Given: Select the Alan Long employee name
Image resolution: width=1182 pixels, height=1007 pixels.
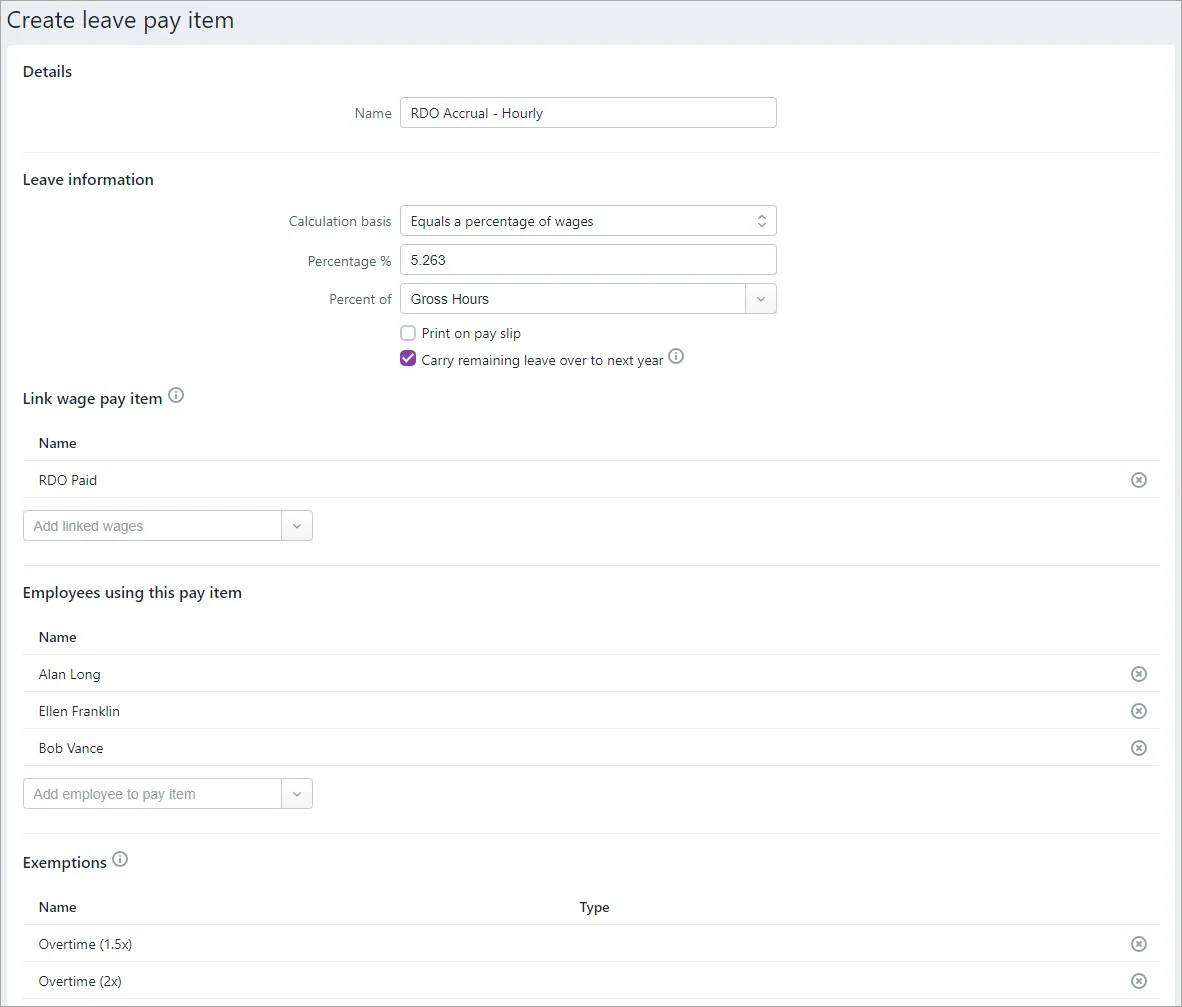Looking at the screenshot, I should (69, 674).
